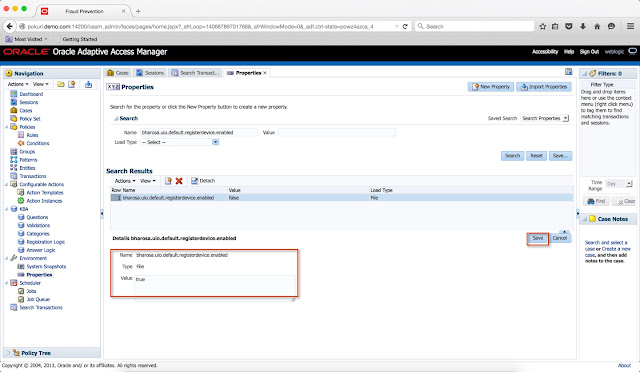This screenshot has width=640, height=372.
Task: Open the Patterns navigation icon
Action: pyautogui.click(x=13, y=160)
